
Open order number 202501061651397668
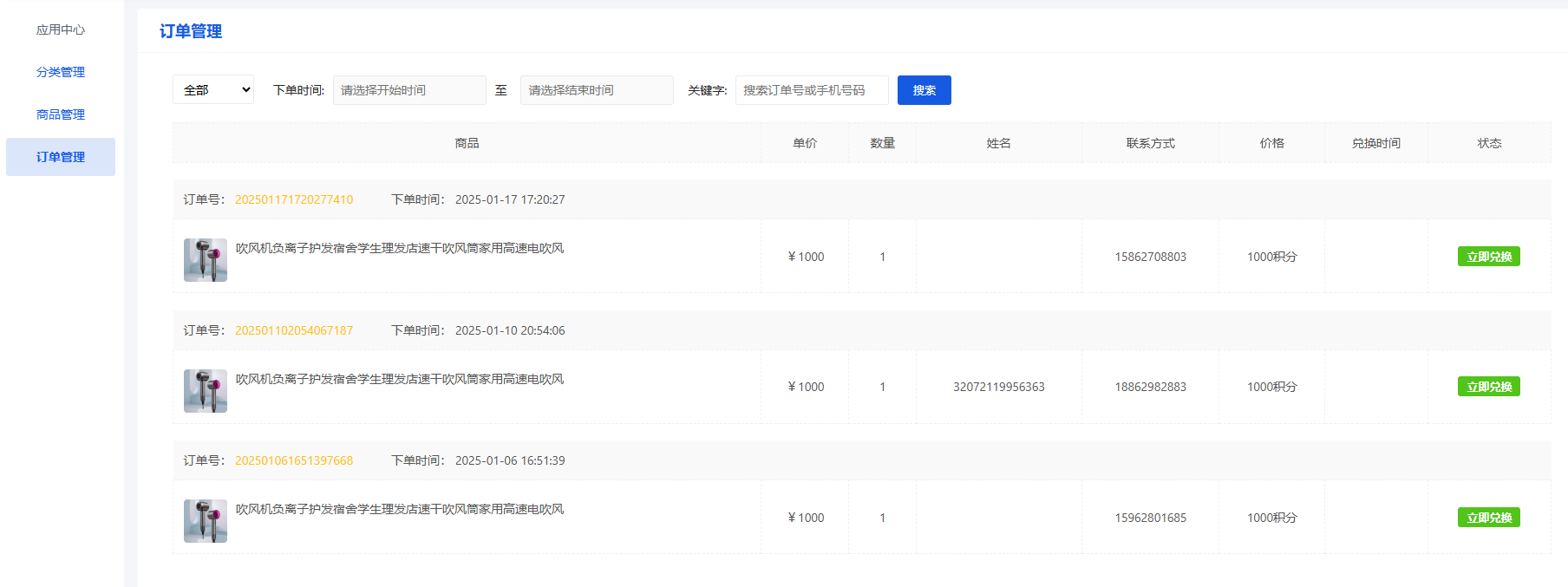[294, 460]
